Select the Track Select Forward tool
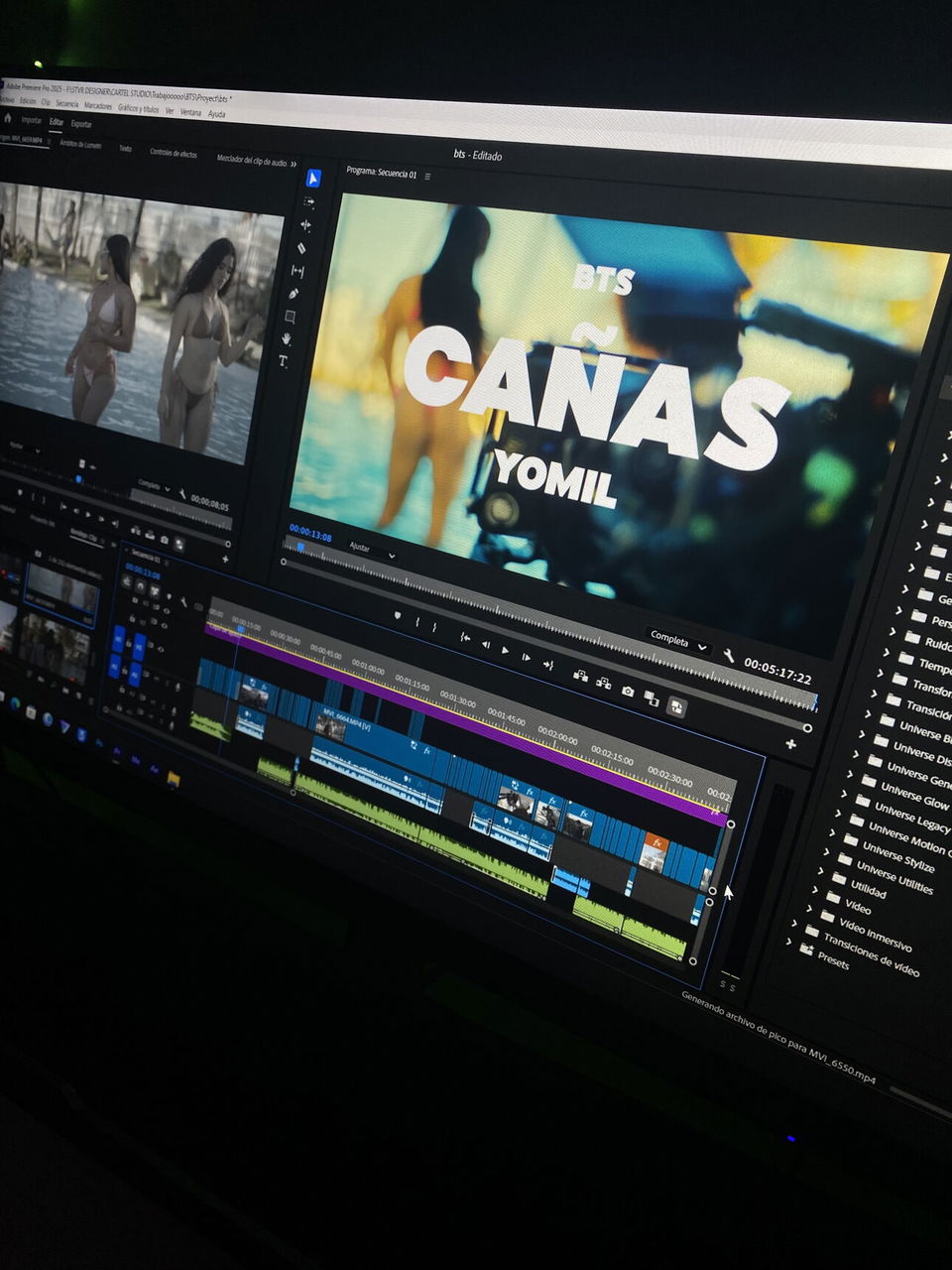The height and width of the screenshot is (1270, 952). [x=308, y=202]
